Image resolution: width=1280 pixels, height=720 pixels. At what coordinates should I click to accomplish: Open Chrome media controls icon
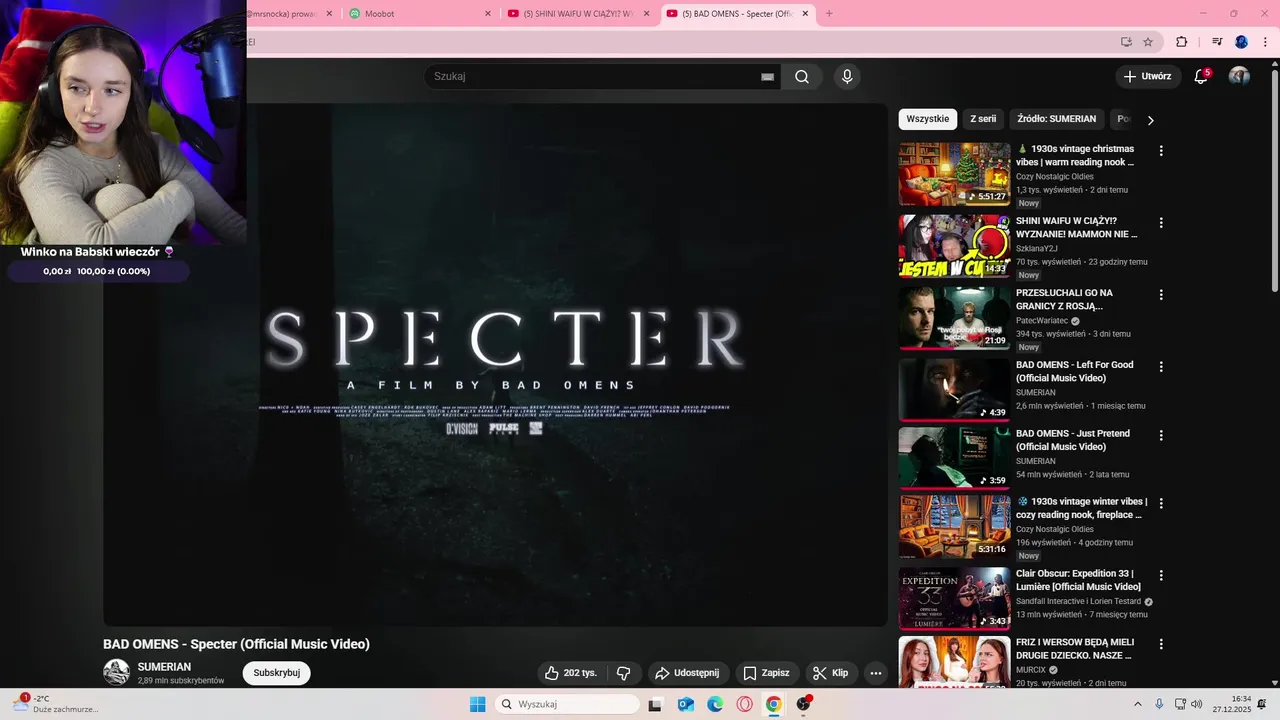pos(1217,42)
